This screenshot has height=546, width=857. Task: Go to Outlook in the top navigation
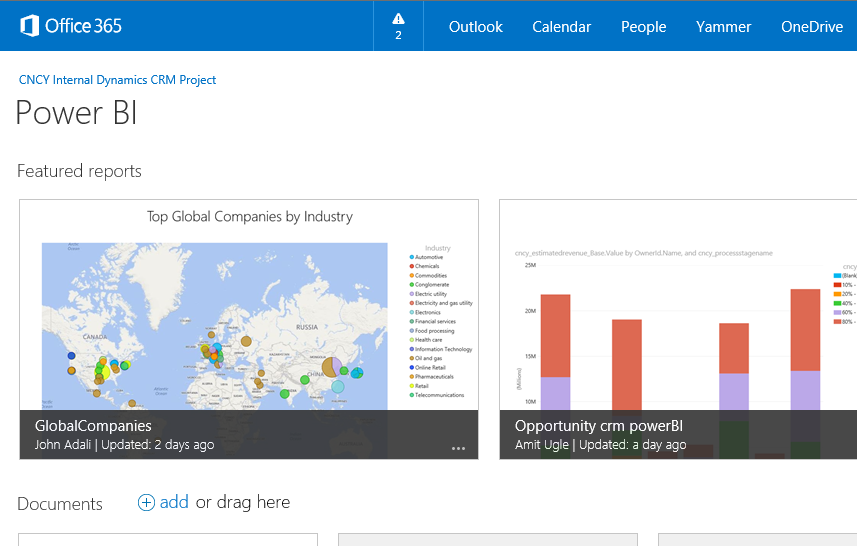(475, 27)
